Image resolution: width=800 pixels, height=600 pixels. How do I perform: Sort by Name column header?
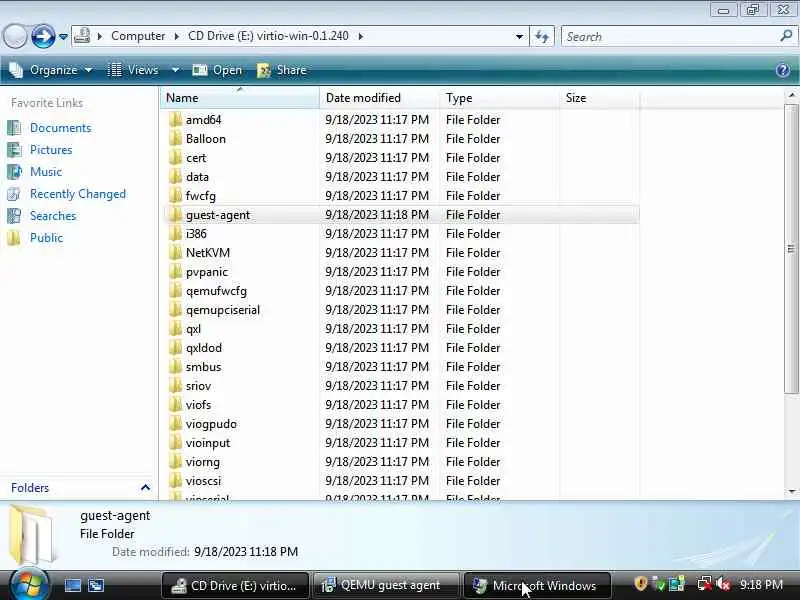click(x=240, y=97)
